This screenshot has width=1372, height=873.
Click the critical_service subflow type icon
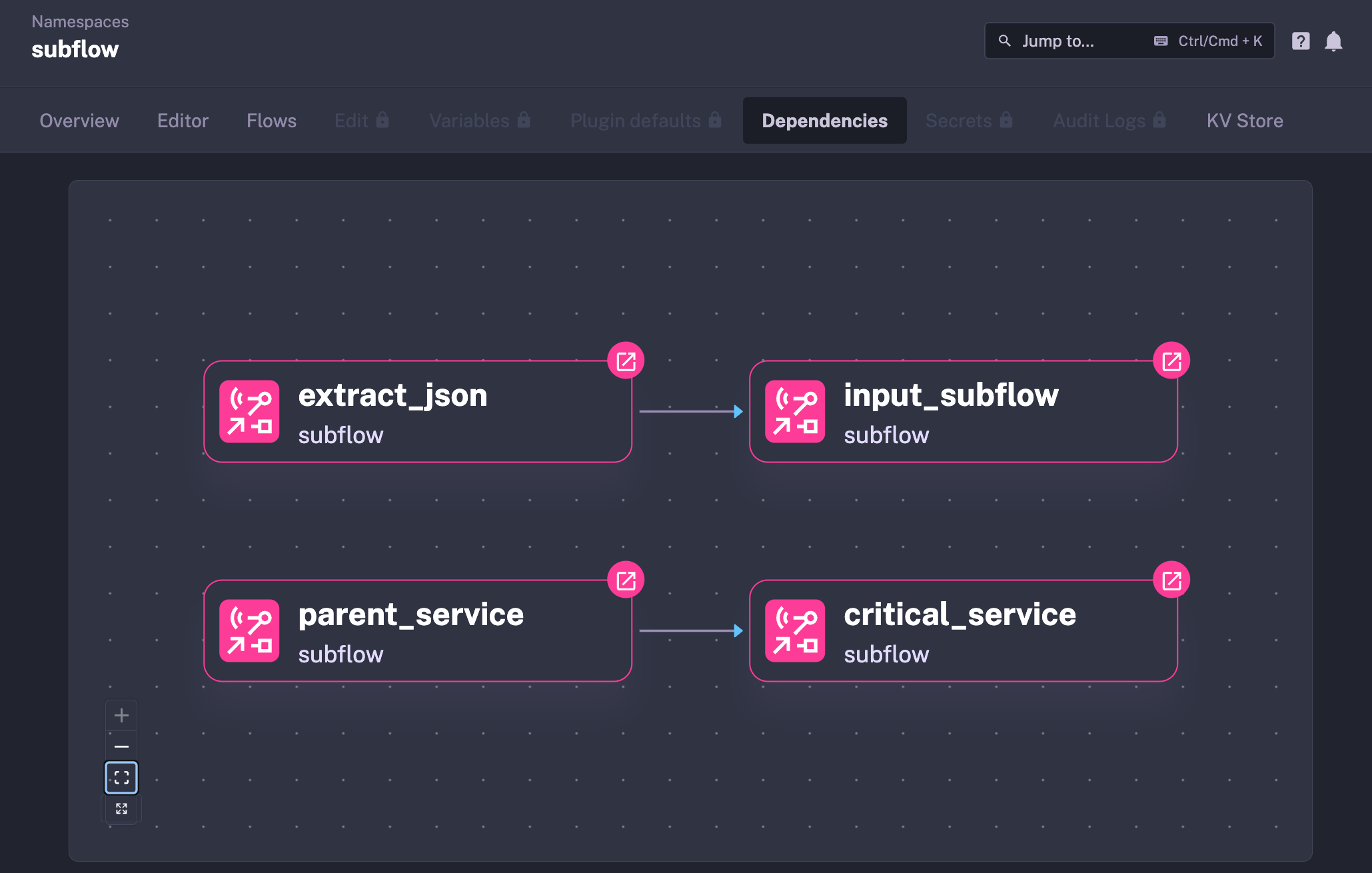(x=794, y=631)
